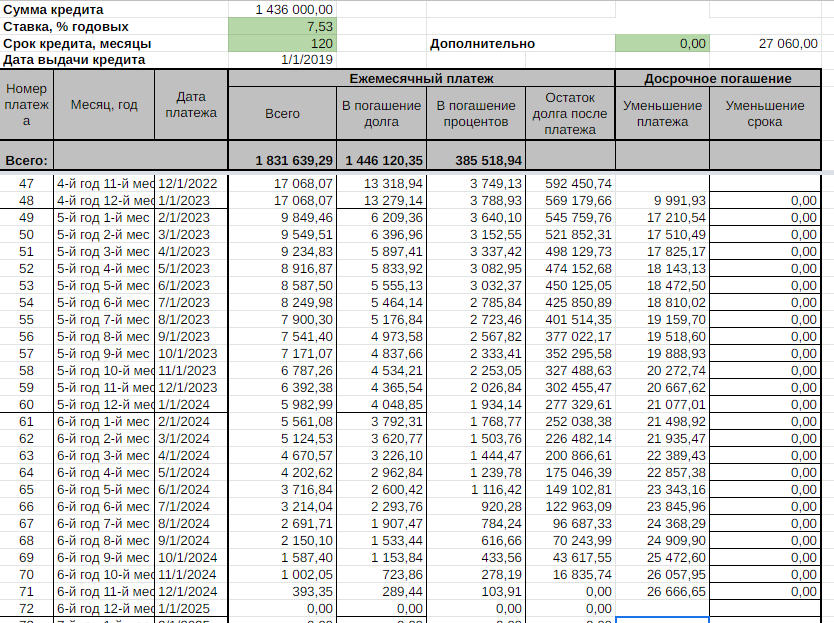Select payment number 47 cell
This screenshot has width=834, height=623.
(x=27, y=183)
